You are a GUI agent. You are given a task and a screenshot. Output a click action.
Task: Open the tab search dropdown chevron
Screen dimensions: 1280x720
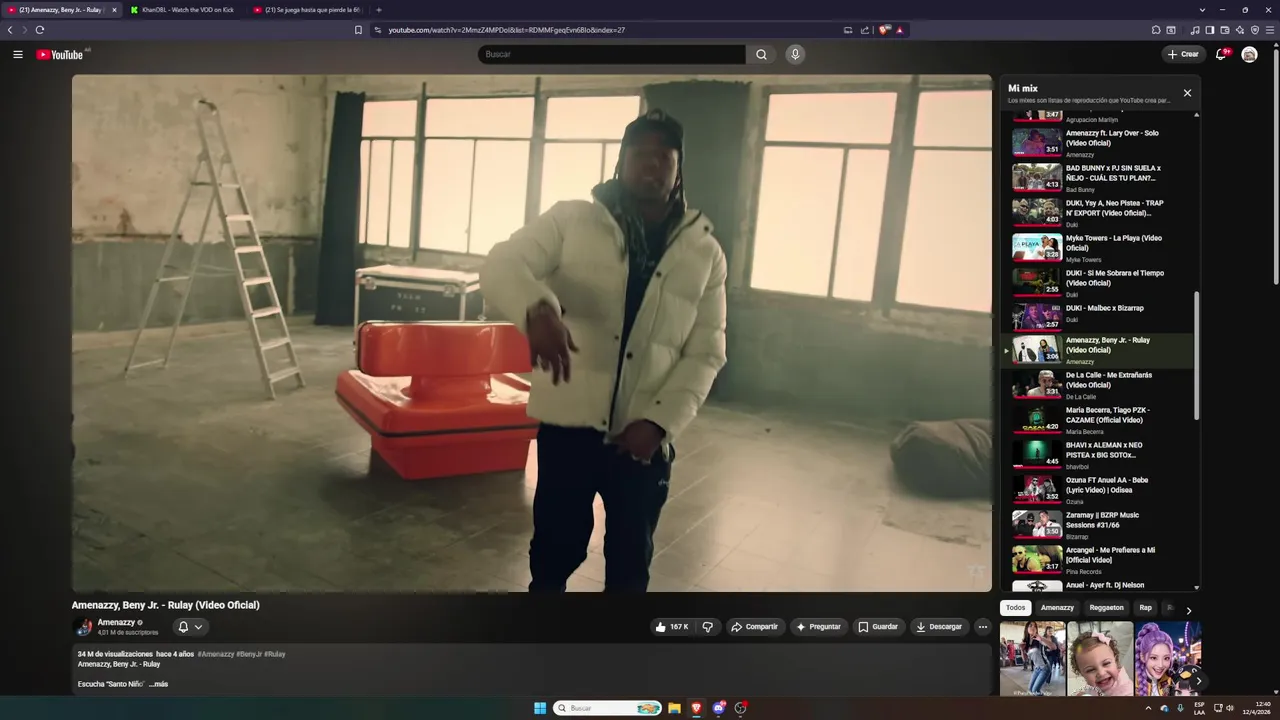1202,10
